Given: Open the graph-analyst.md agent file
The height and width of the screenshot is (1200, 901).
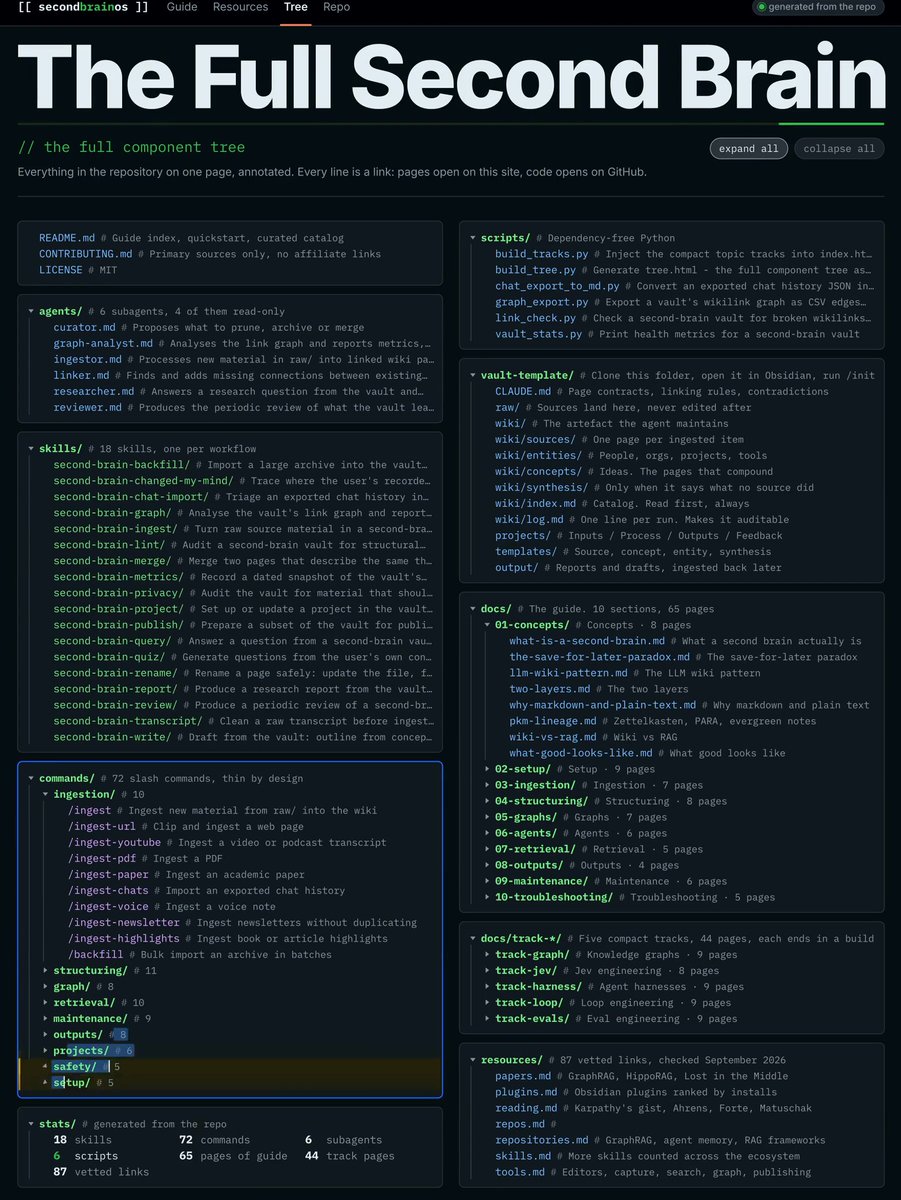Looking at the screenshot, I should pos(103,343).
